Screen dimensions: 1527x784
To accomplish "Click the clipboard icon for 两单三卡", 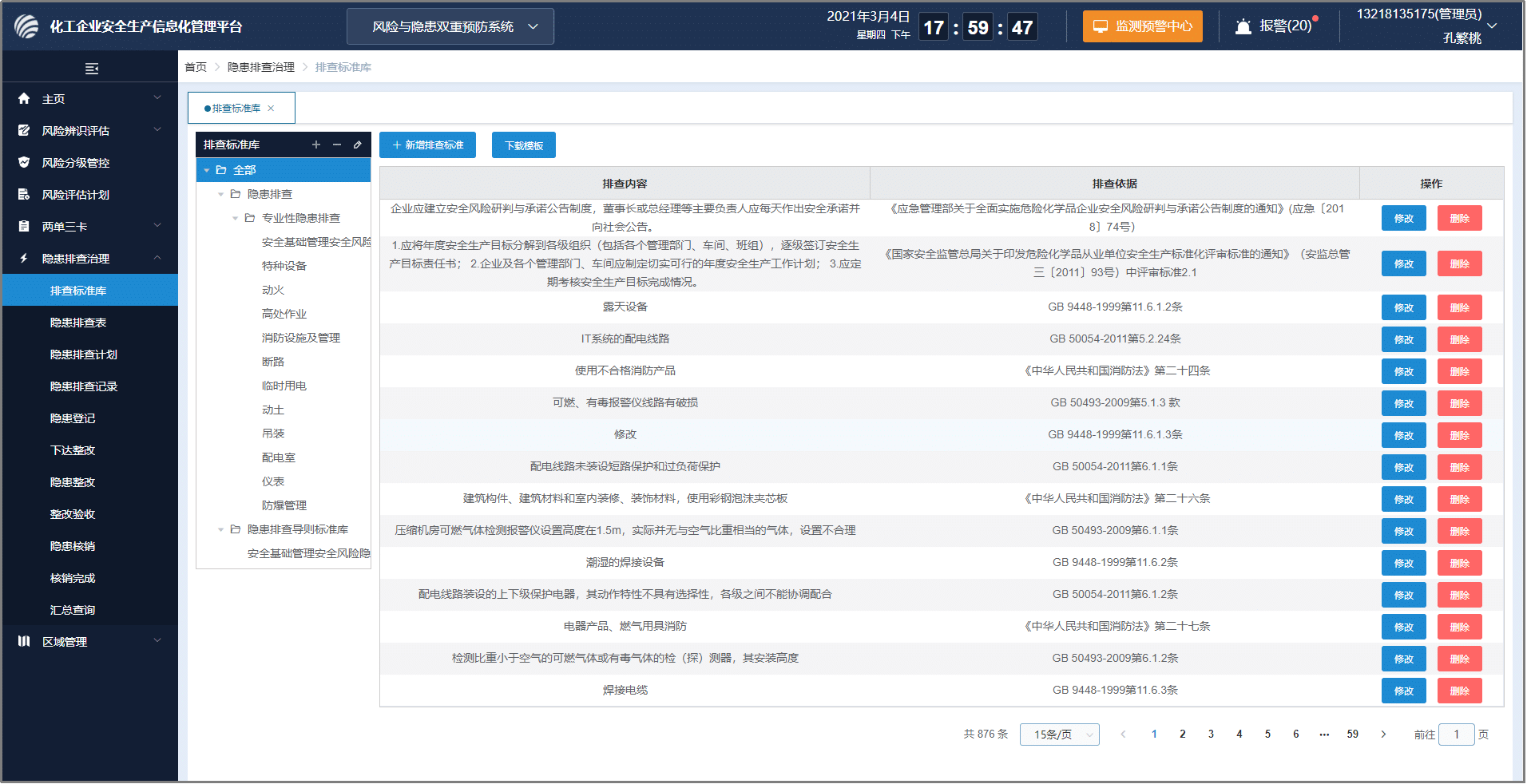I will click(24, 226).
